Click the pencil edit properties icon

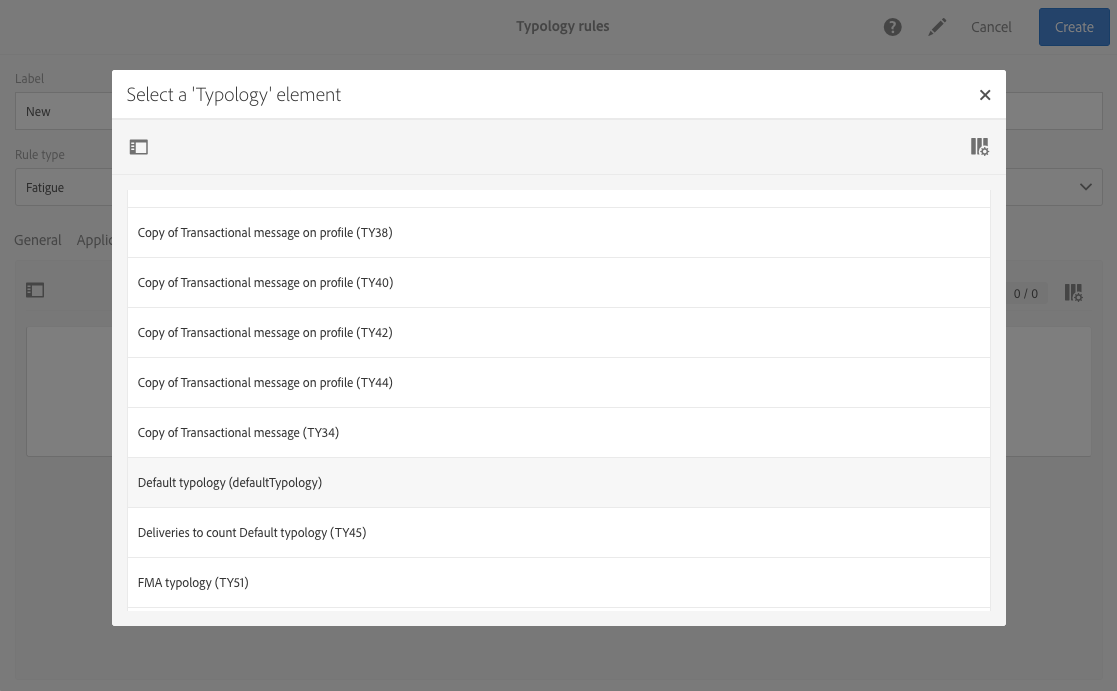(937, 27)
